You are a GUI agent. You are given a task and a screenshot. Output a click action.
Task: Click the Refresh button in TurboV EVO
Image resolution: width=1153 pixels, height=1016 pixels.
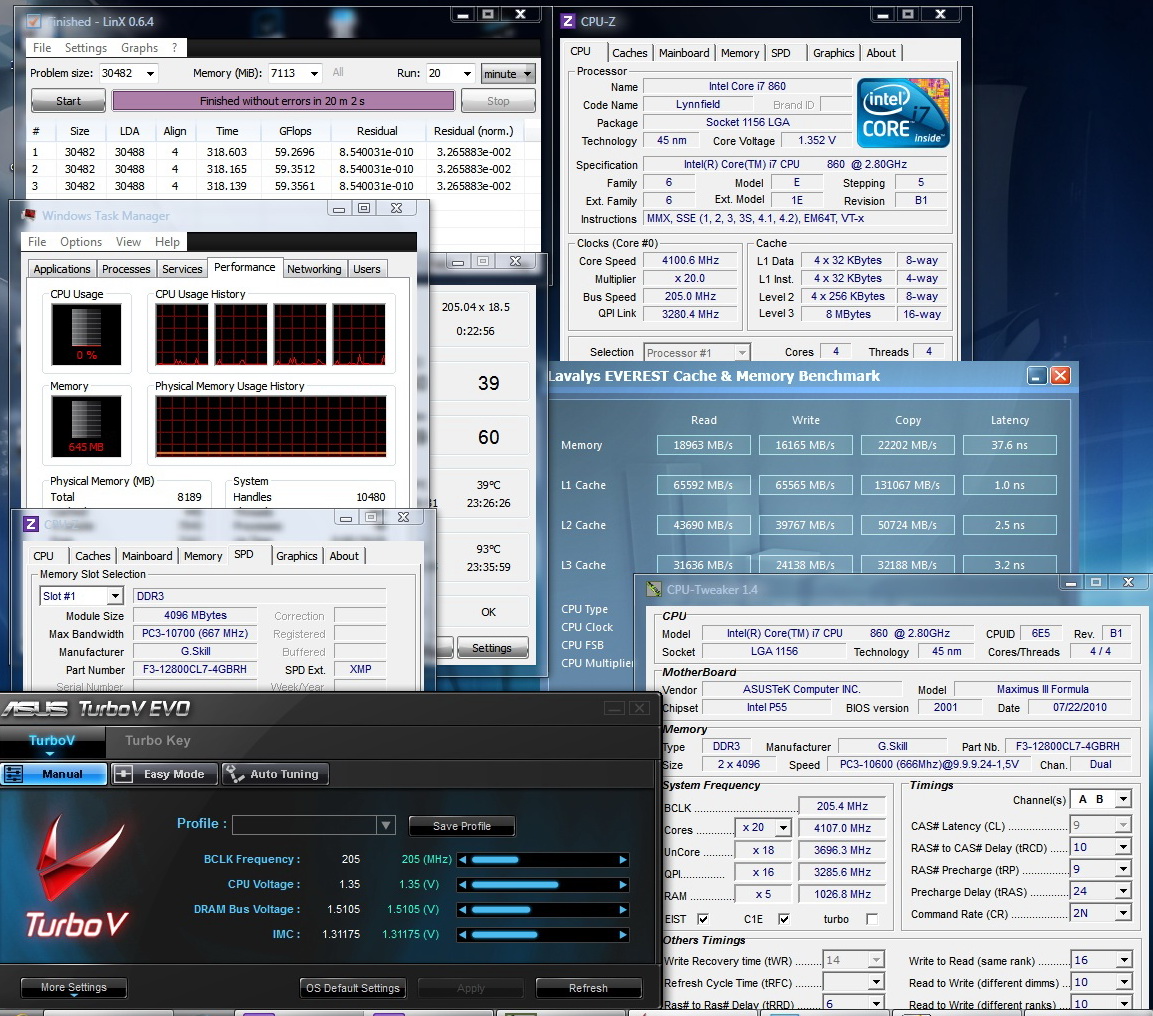588,988
